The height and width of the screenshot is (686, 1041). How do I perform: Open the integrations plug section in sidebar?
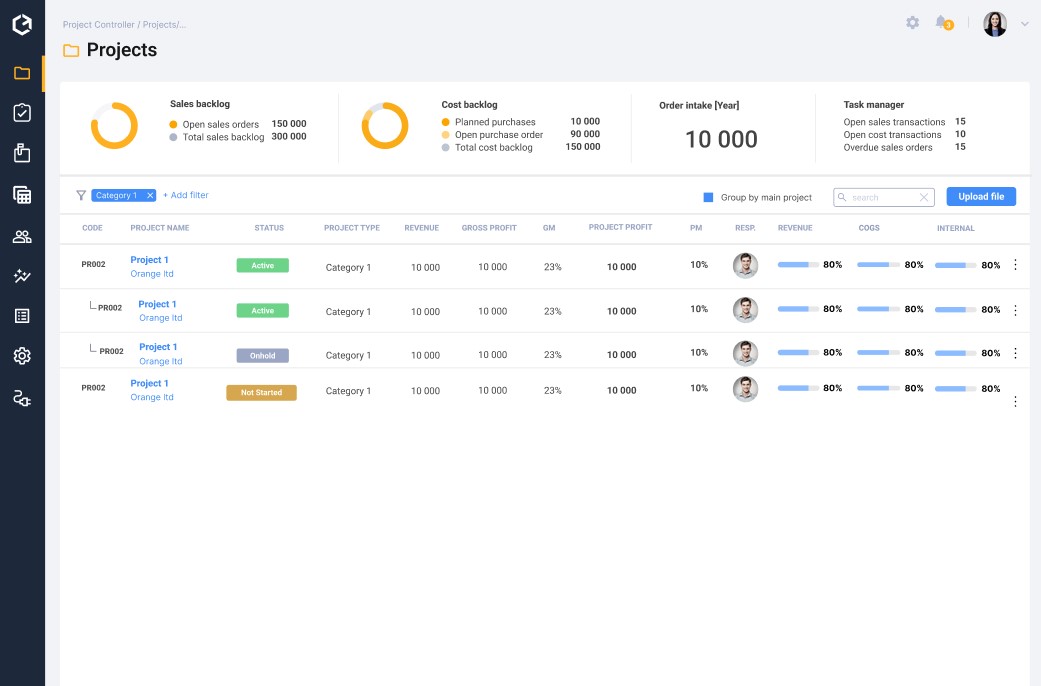point(22,397)
